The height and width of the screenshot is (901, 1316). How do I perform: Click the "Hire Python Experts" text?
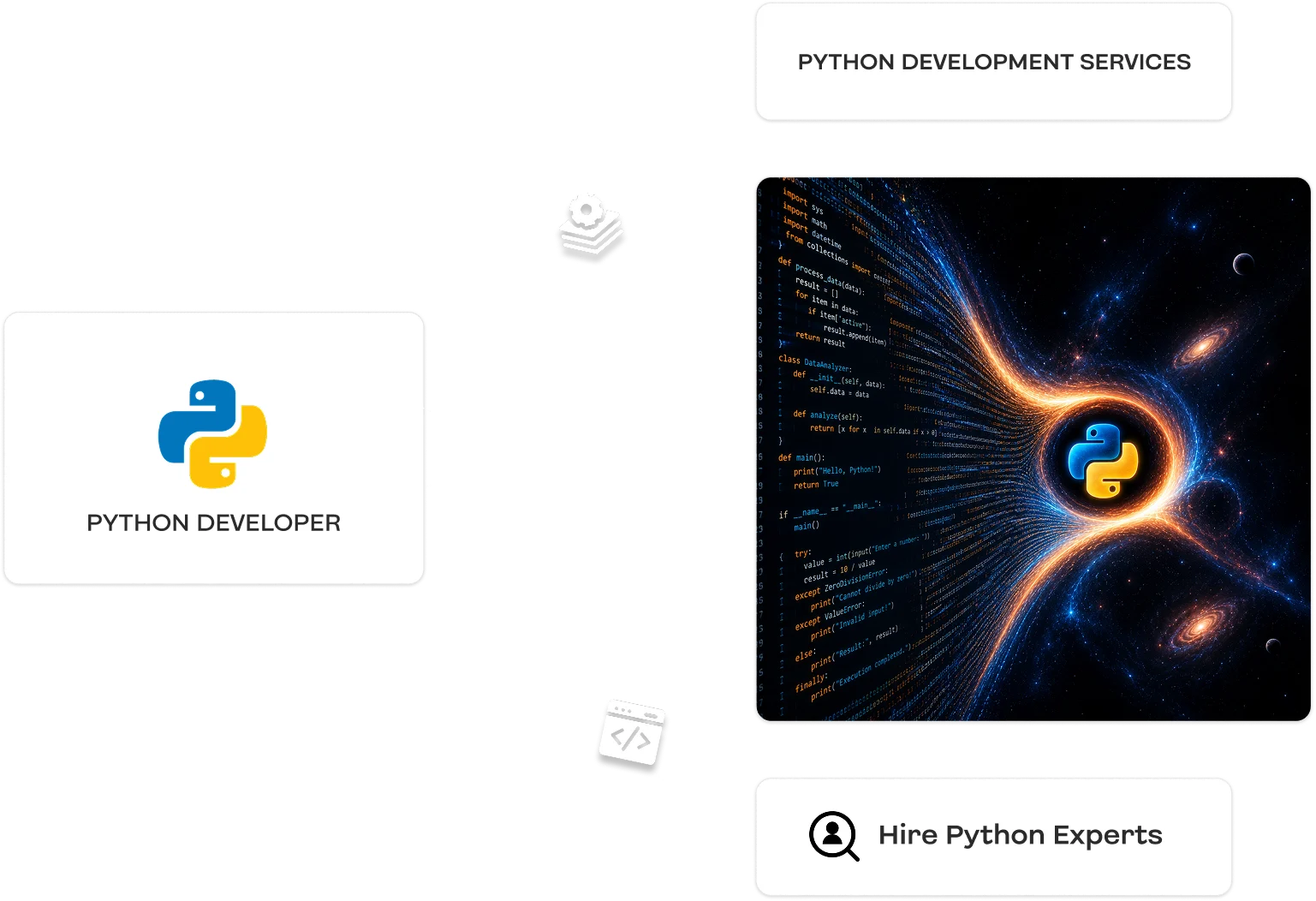1021,835
